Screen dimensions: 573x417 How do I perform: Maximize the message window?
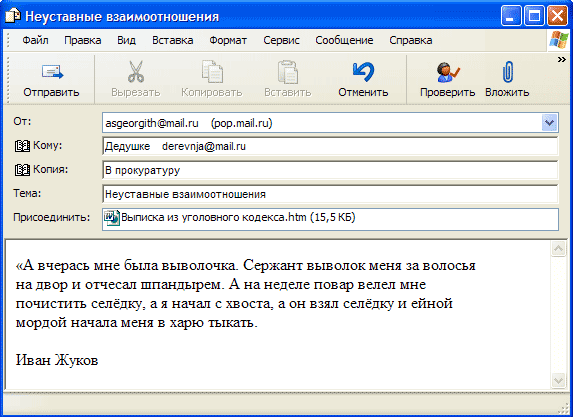(x=534, y=16)
